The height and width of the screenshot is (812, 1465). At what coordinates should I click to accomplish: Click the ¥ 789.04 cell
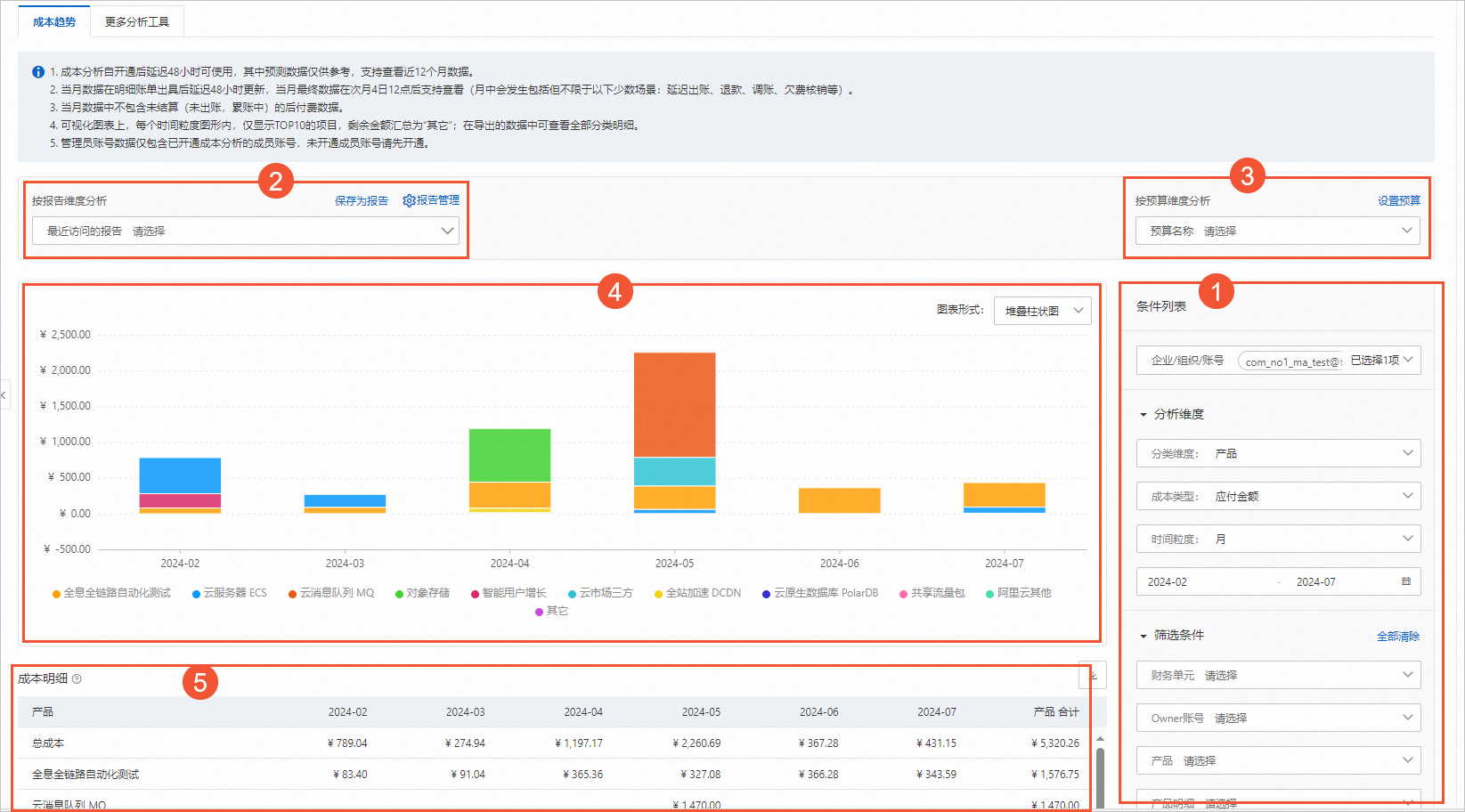pos(347,743)
